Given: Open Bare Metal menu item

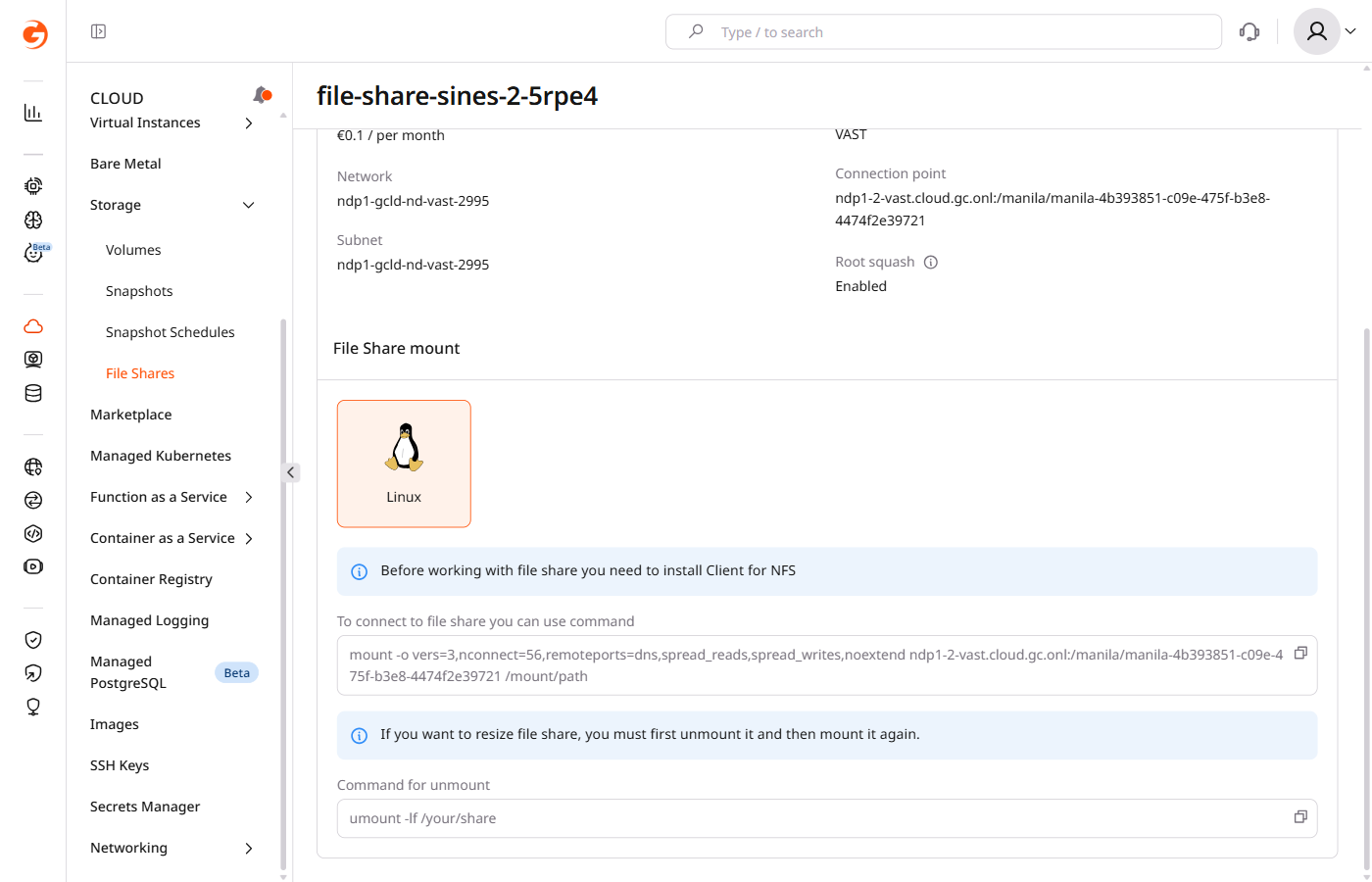Looking at the screenshot, I should 125,164.
